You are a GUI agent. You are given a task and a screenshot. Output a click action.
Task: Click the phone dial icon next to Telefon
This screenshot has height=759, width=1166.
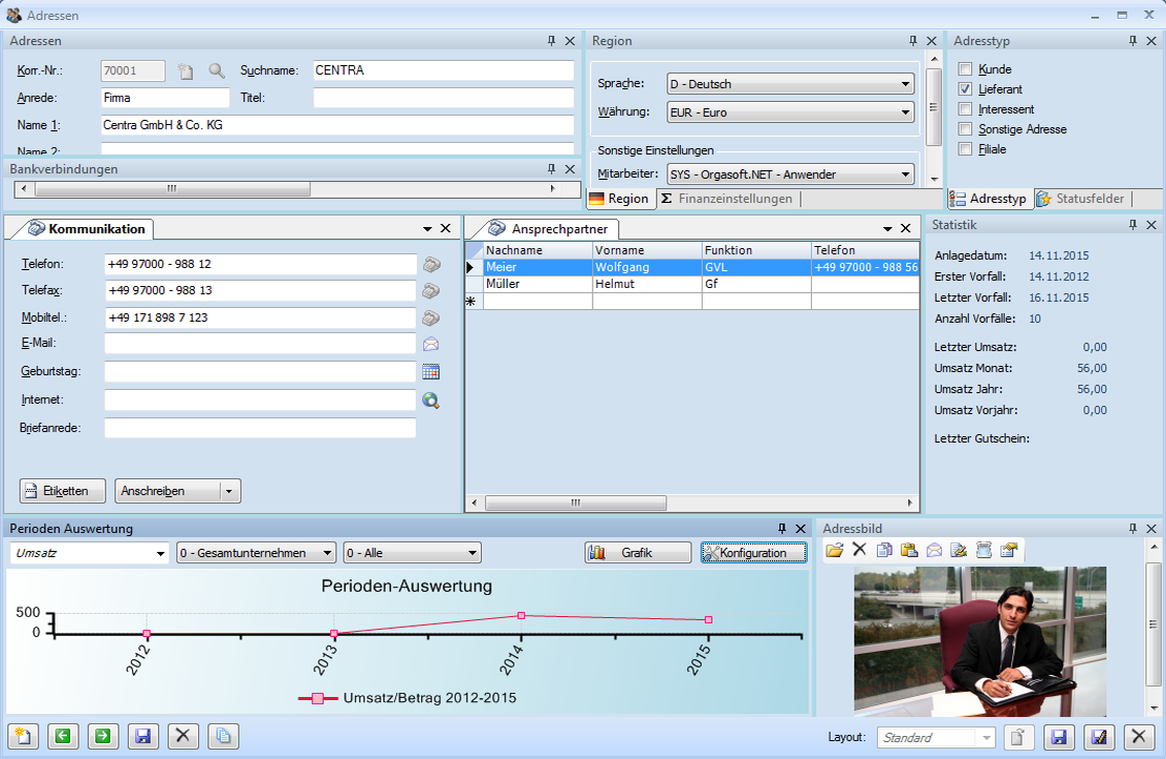click(x=431, y=265)
